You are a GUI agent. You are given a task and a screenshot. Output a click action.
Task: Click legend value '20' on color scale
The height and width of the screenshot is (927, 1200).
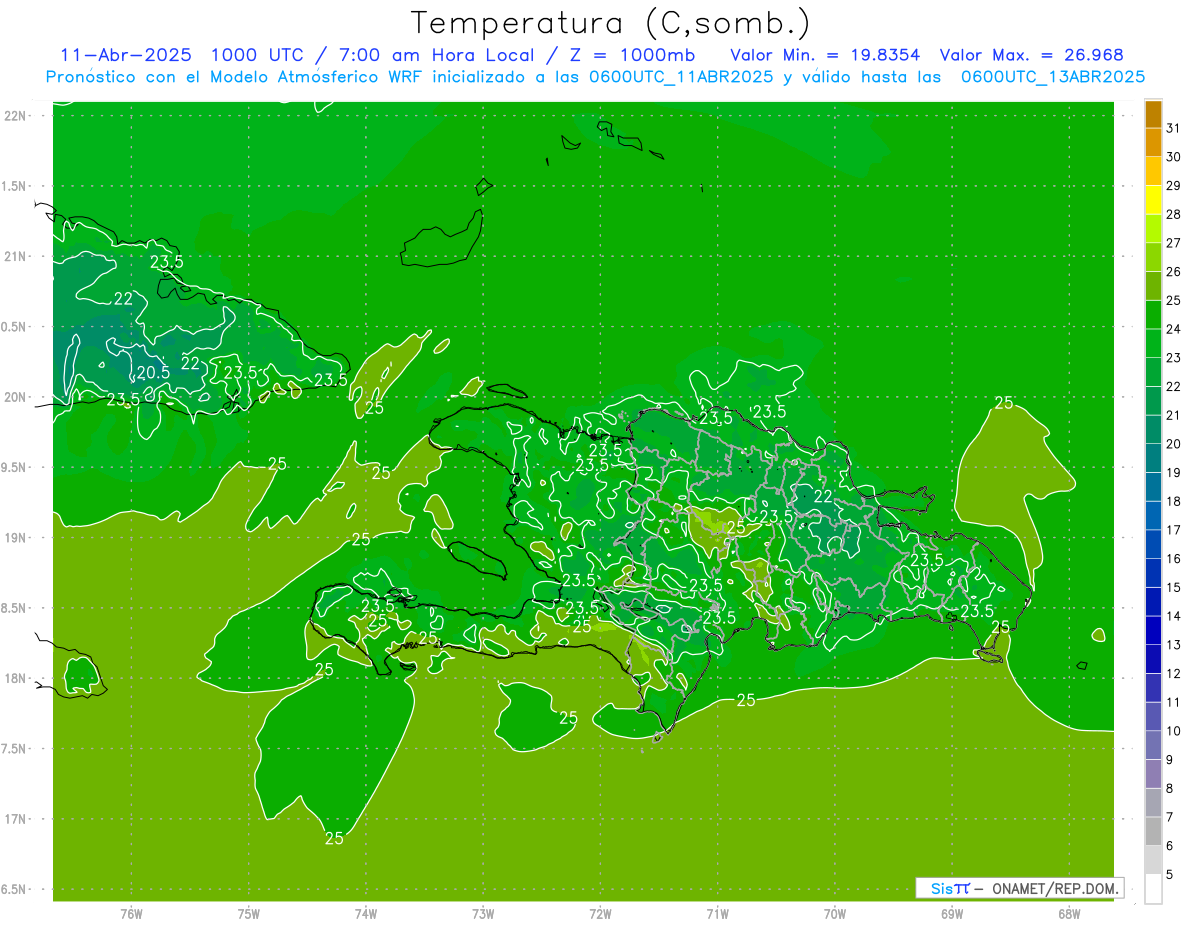coord(1173,444)
